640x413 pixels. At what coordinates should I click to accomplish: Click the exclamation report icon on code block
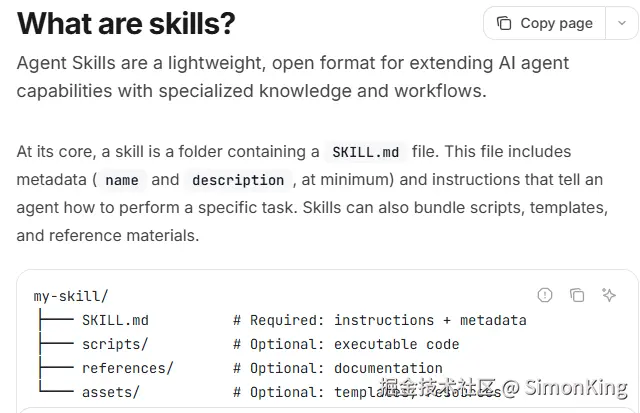[545, 295]
